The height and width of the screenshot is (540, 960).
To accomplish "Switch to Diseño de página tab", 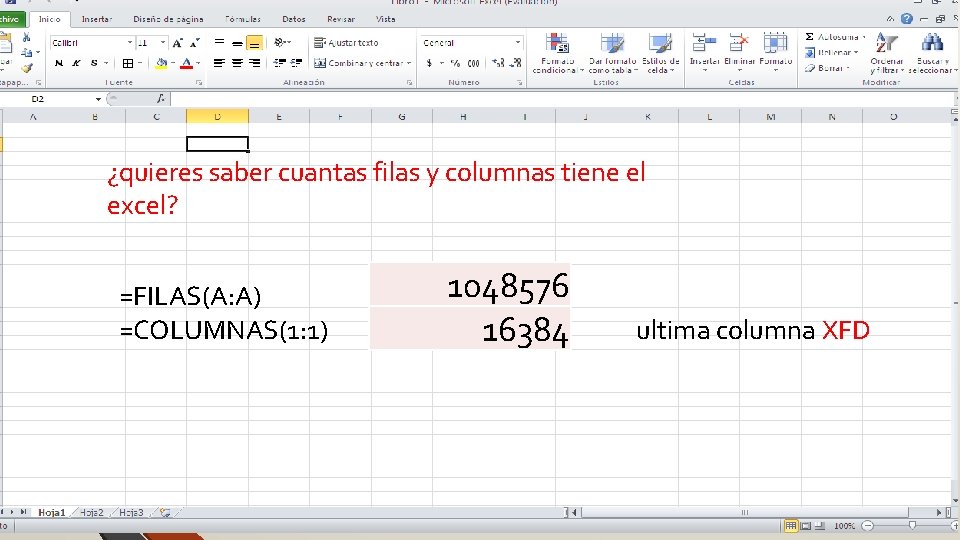I will pyautogui.click(x=168, y=19).
